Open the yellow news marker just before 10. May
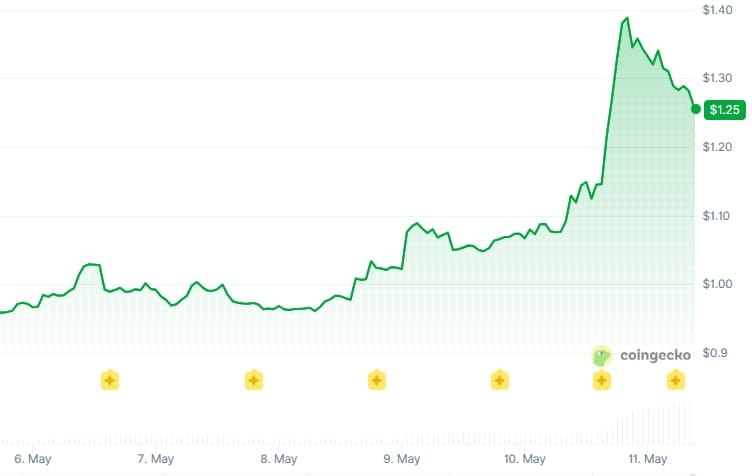Screen dimensions: 752x476 pyautogui.click(x=500, y=380)
